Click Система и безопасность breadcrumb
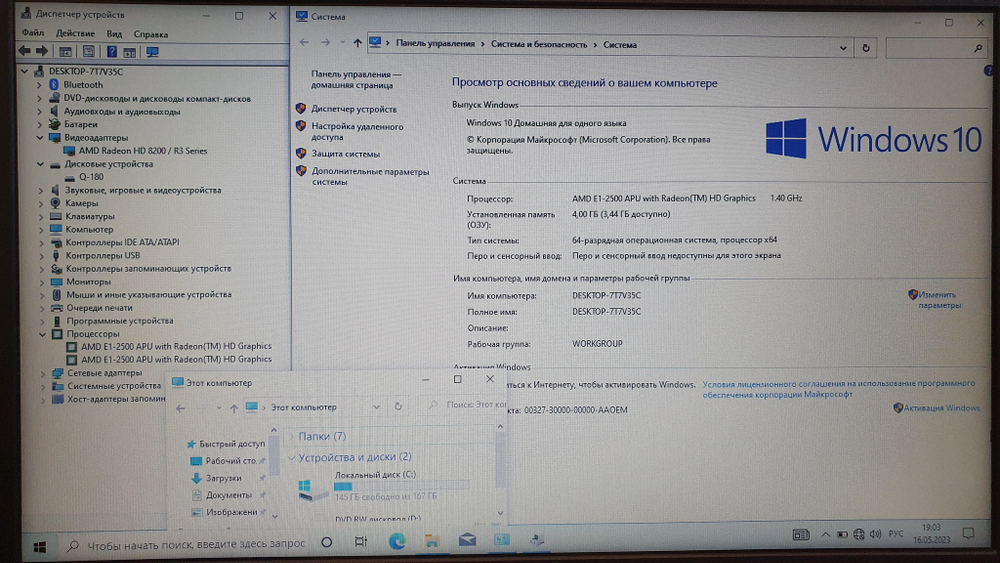The height and width of the screenshot is (563, 1000). (x=539, y=45)
